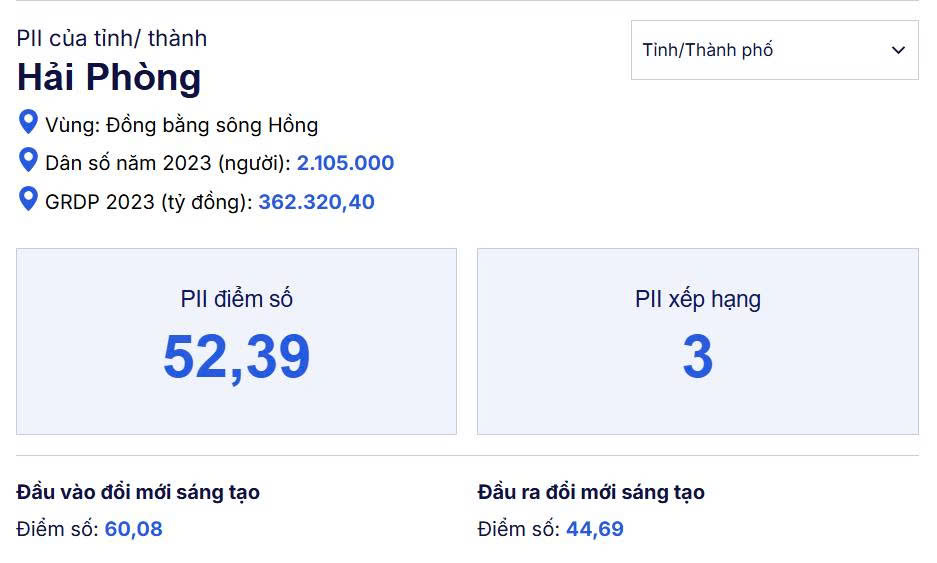Viewport: 937px width, 563px height.
Task: Click the GRDP value 362.320,40
Action: click(x=316, y=202)
